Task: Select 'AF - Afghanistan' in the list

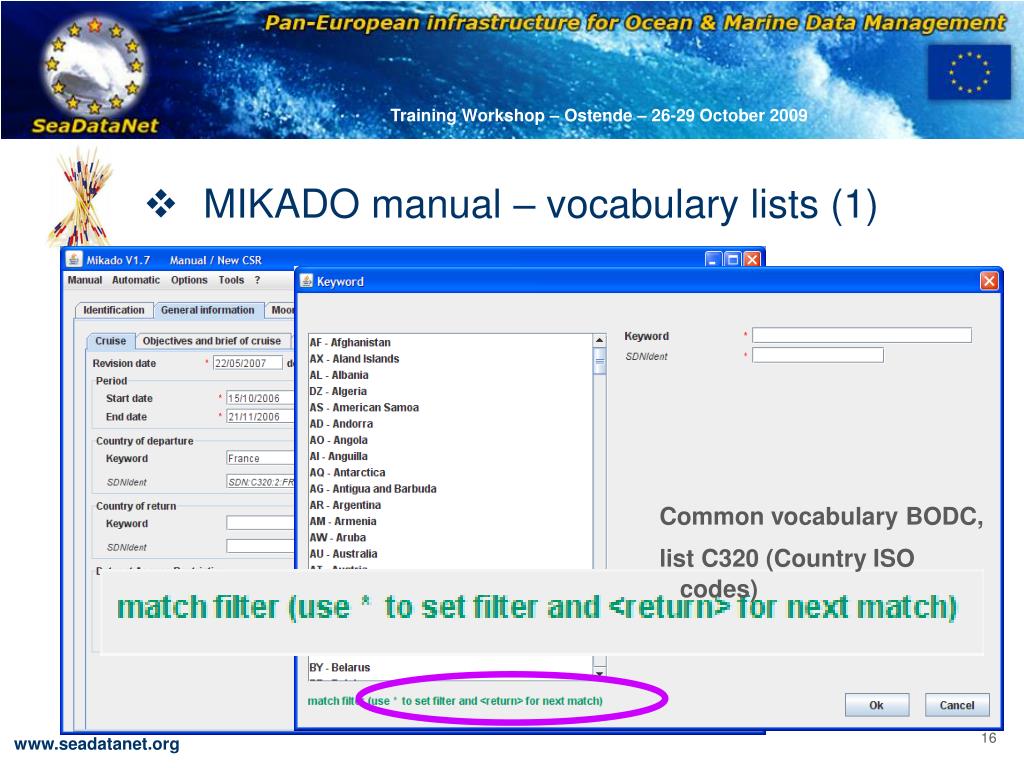Action: coord(451,342)
